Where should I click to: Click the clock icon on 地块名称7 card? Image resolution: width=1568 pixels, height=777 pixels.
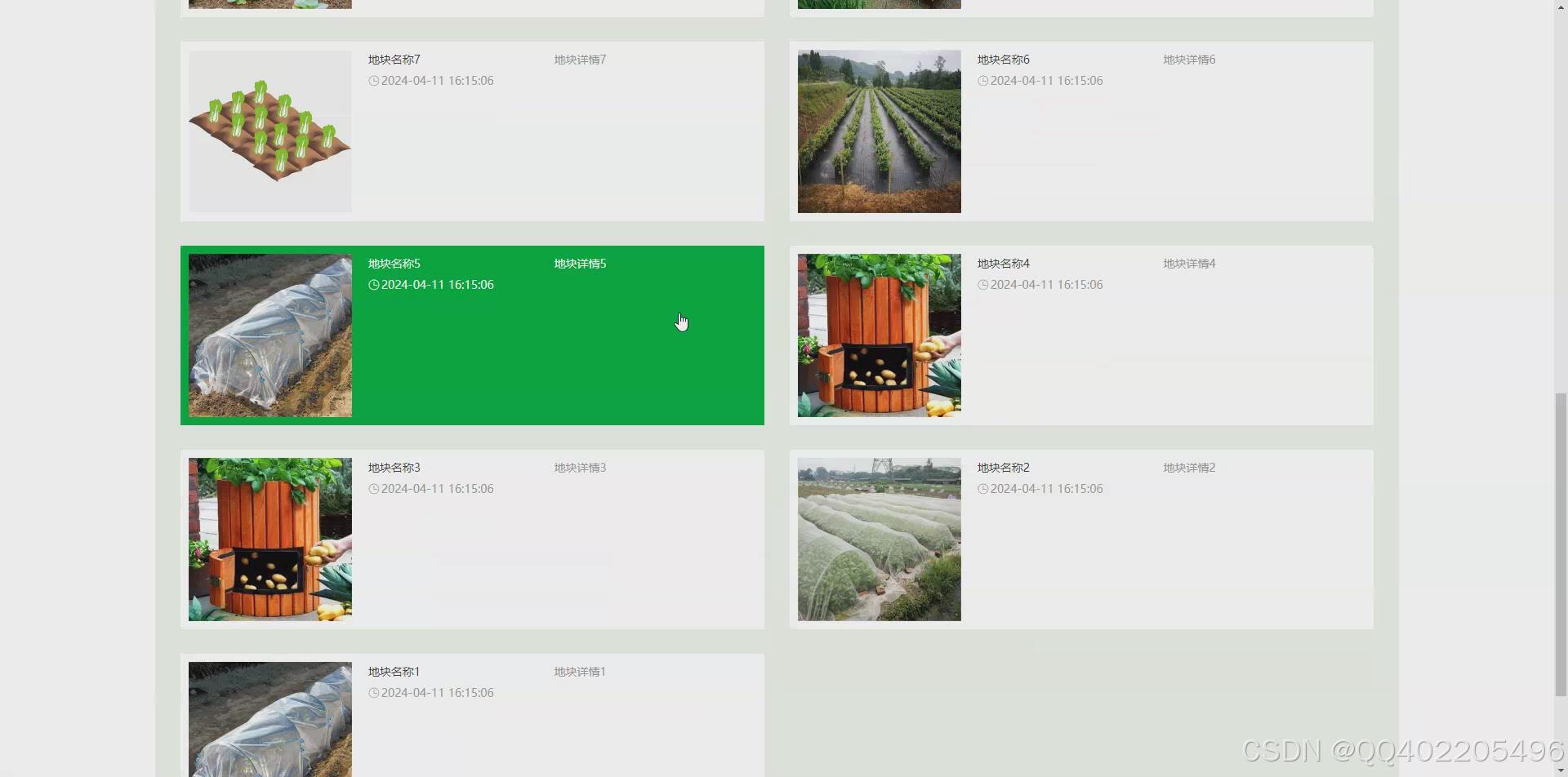point(374,81)
